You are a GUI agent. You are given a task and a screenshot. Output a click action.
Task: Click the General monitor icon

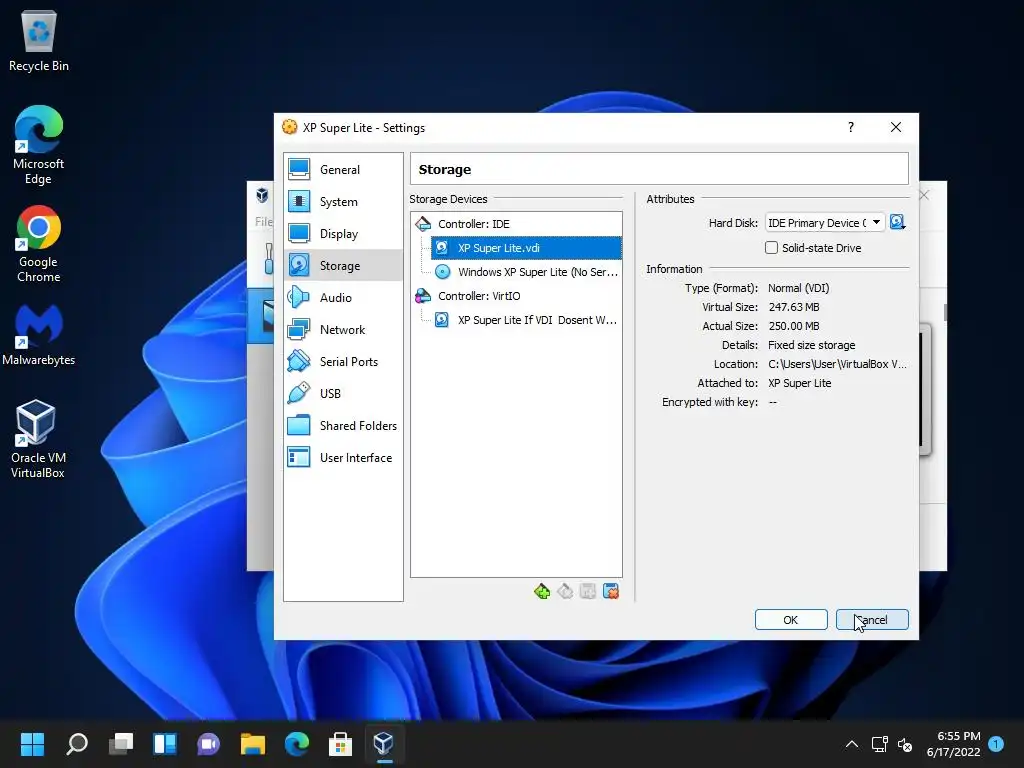(299, 169)
